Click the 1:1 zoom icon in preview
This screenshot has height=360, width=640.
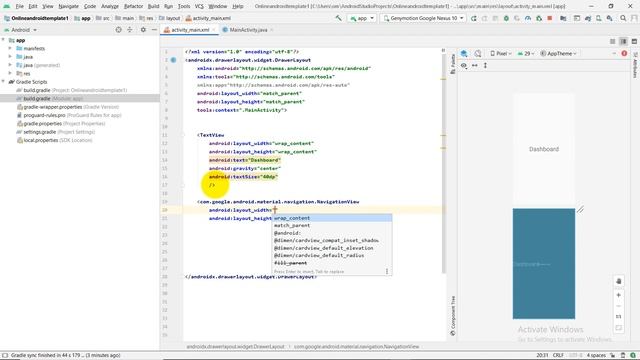coord(619,317)
